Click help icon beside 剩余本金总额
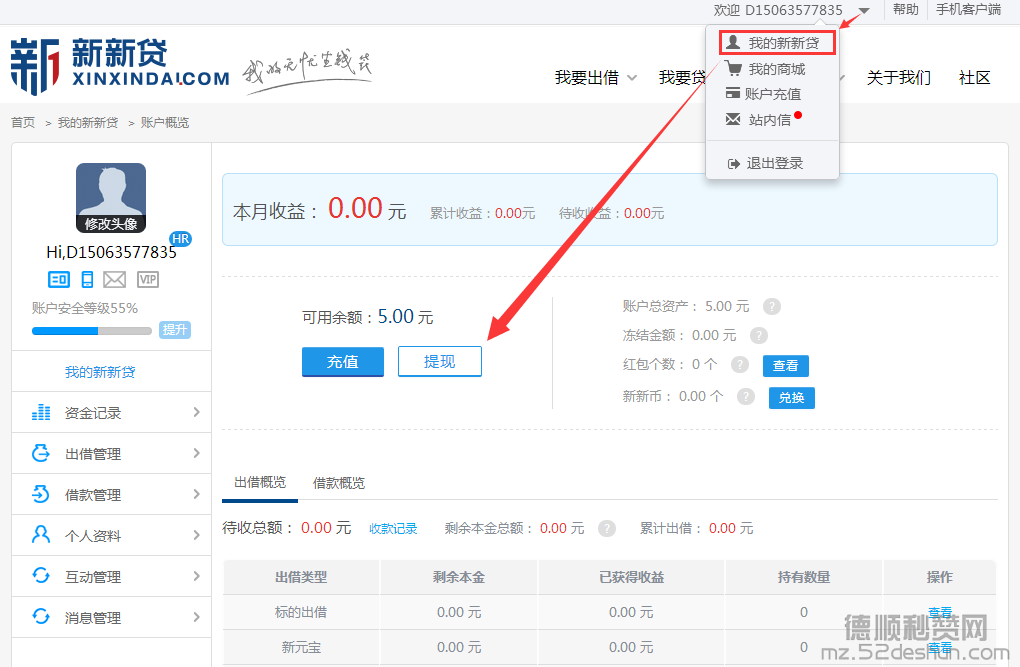The width and height of the screenshot is (1020, 667). [606, 528]
